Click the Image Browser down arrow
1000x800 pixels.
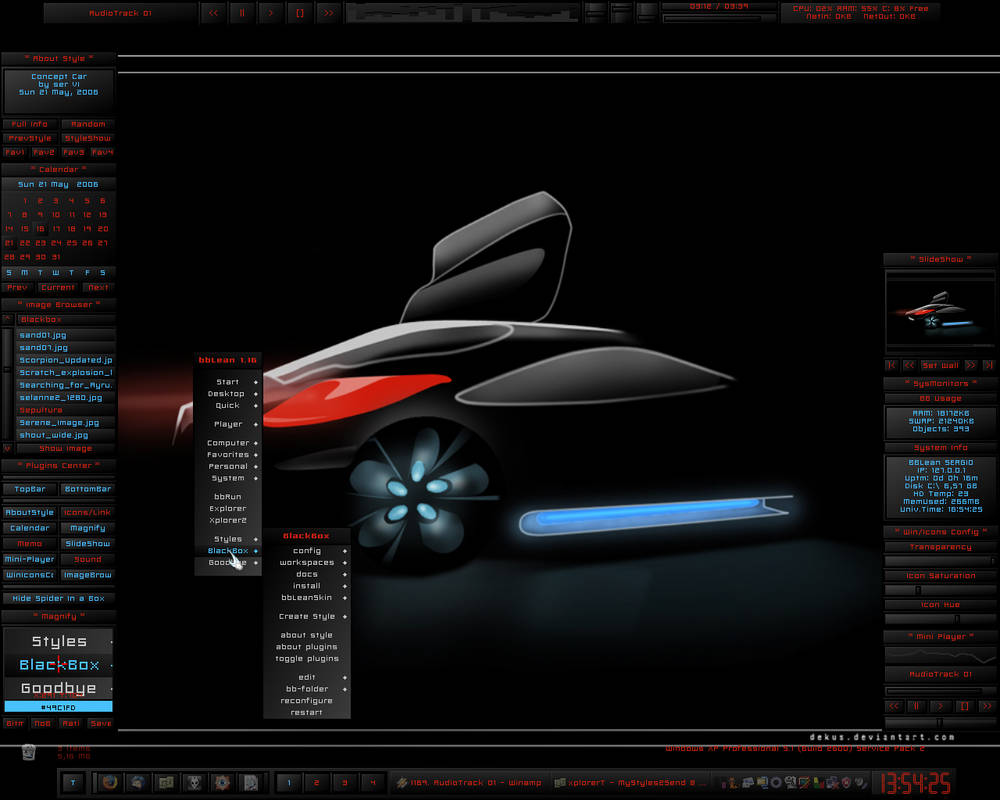(x=7, y=448)
